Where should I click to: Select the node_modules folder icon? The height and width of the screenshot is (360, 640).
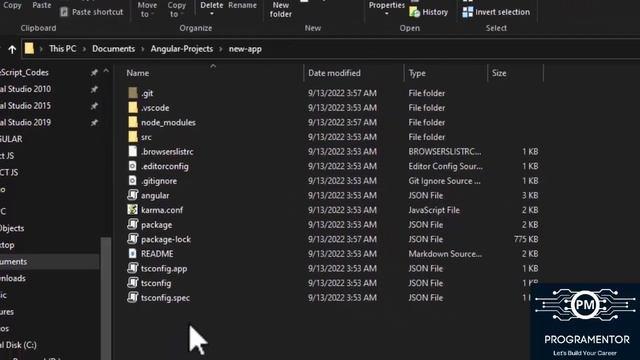pyautogui.click(x=133, y=122)
